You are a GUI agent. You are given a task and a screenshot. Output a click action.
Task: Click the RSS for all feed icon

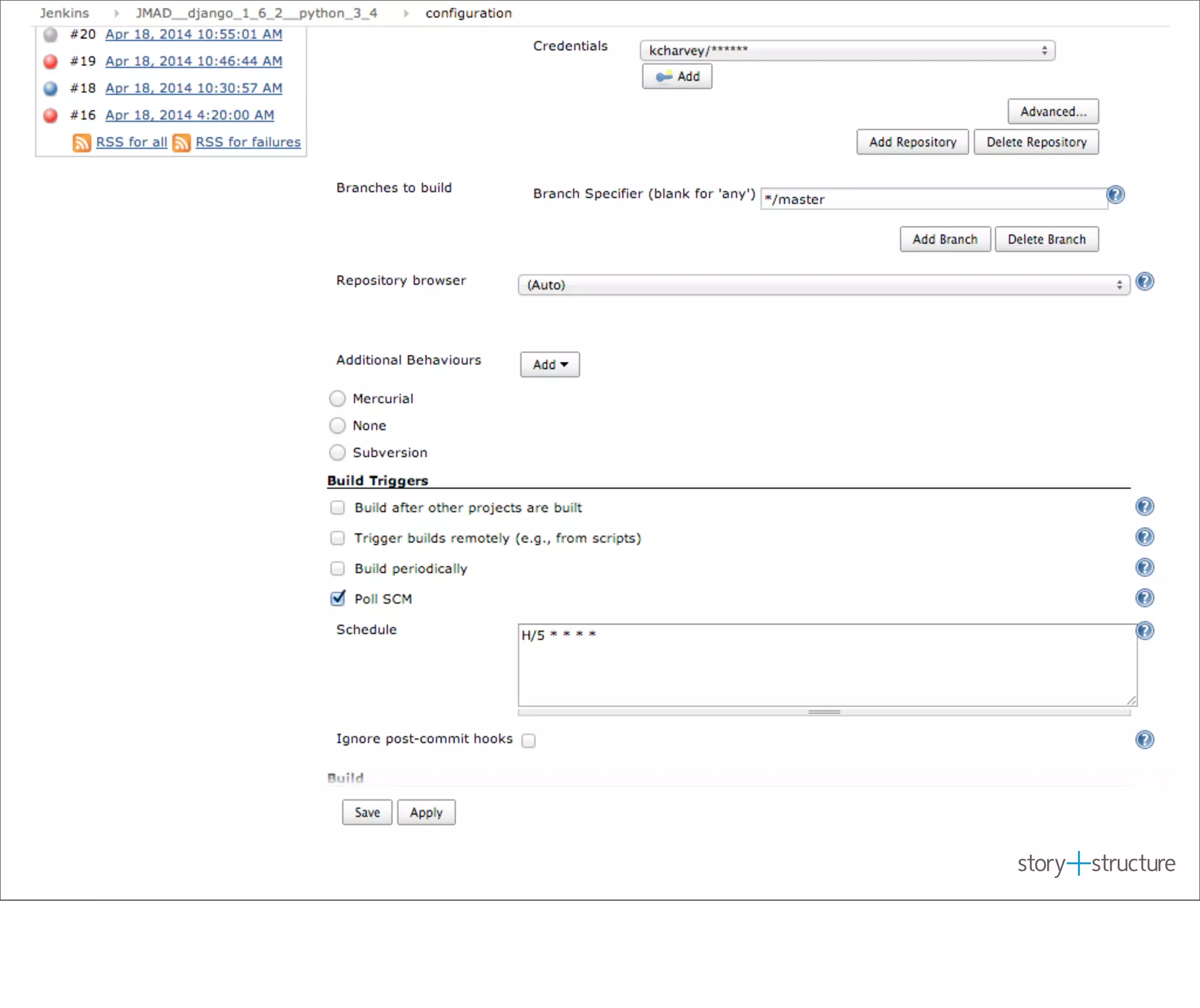tap(81, 142)
